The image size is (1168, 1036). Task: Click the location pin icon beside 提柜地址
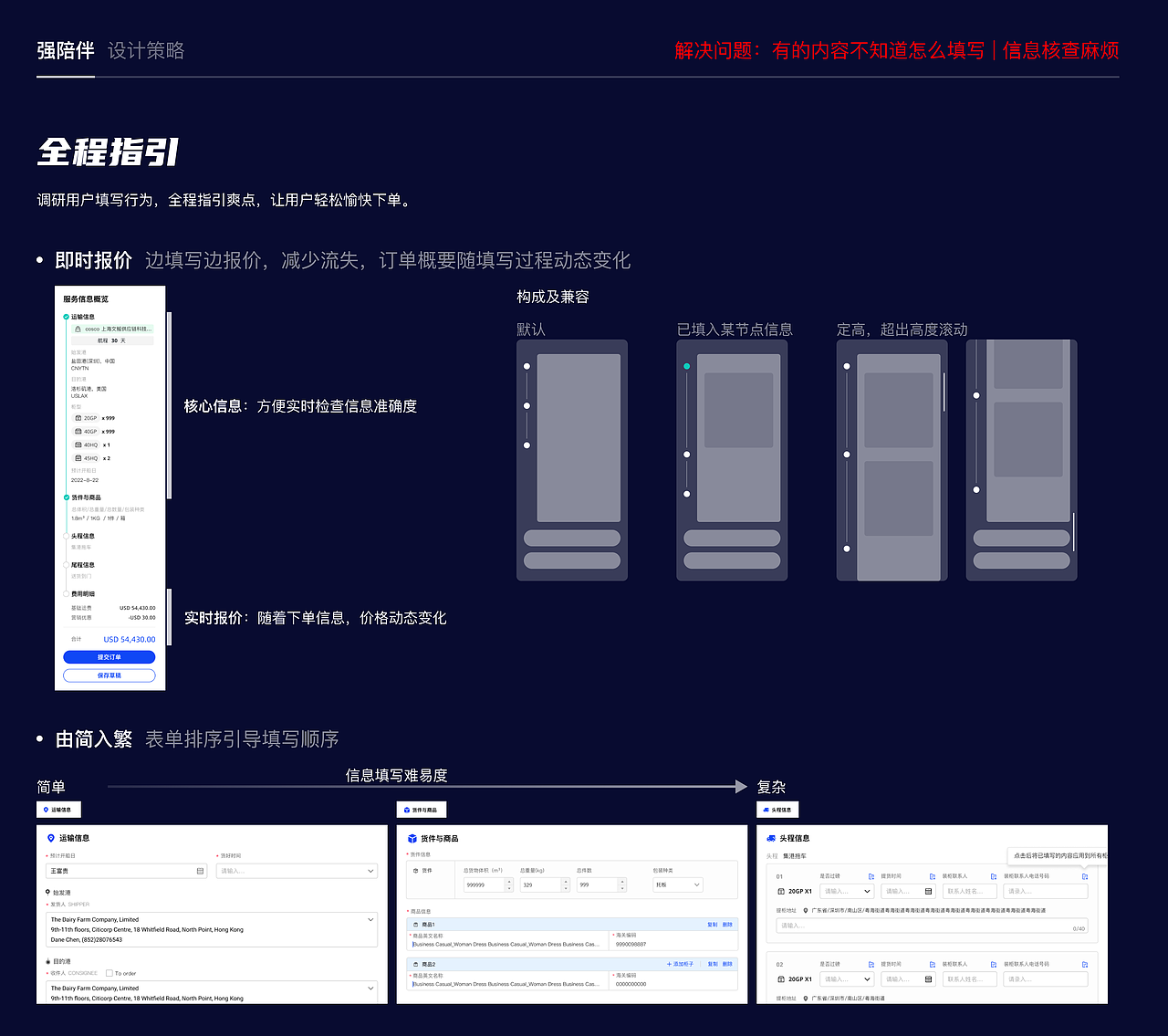click(x=806, y=911)
